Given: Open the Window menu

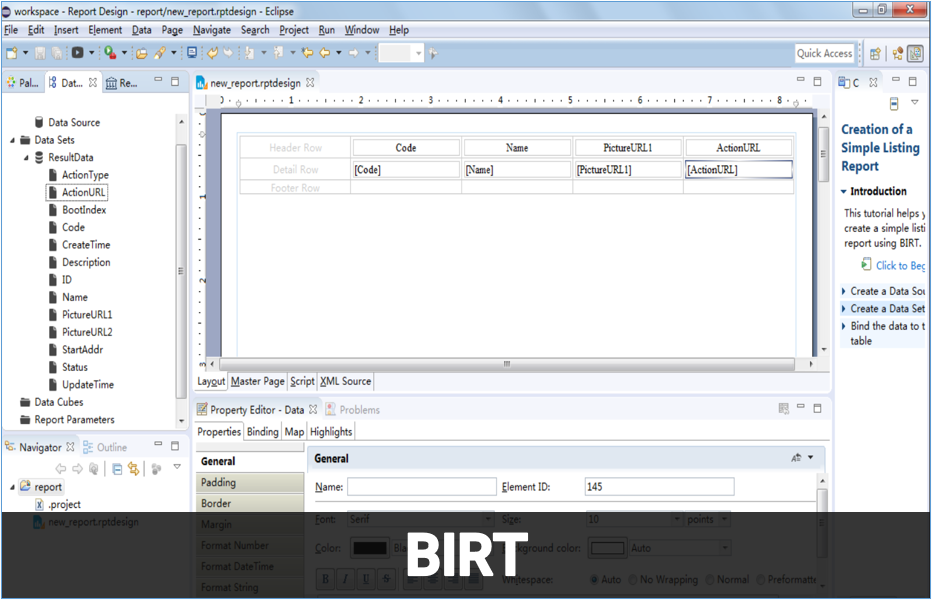Looking at the screenshot, I should pos(361,30).
